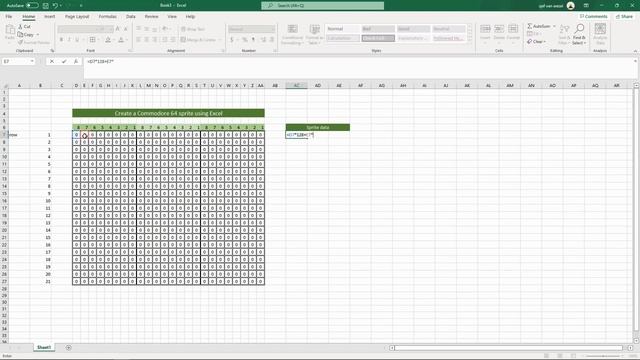
Task: Click the Fill Color bucket icon
Action: (108, 40)
